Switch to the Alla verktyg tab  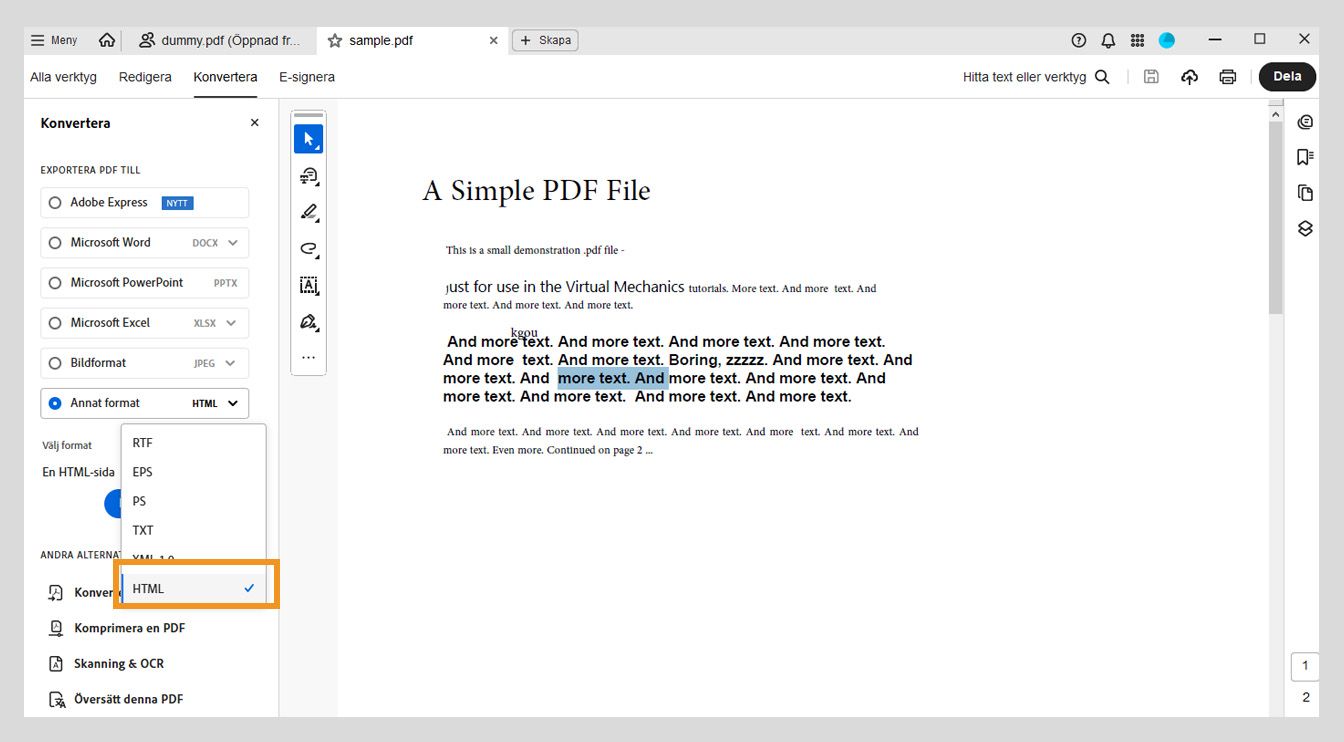point(63,77)
